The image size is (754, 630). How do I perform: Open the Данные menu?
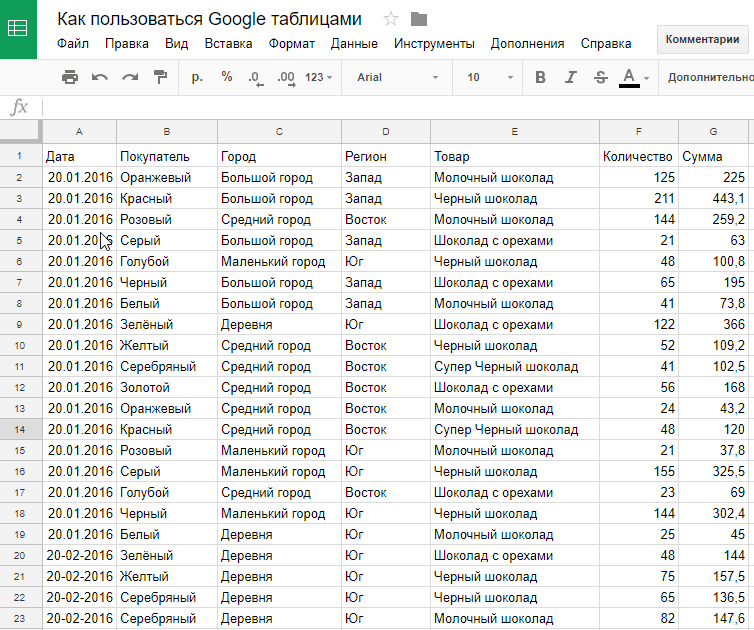tap(354, 44)
